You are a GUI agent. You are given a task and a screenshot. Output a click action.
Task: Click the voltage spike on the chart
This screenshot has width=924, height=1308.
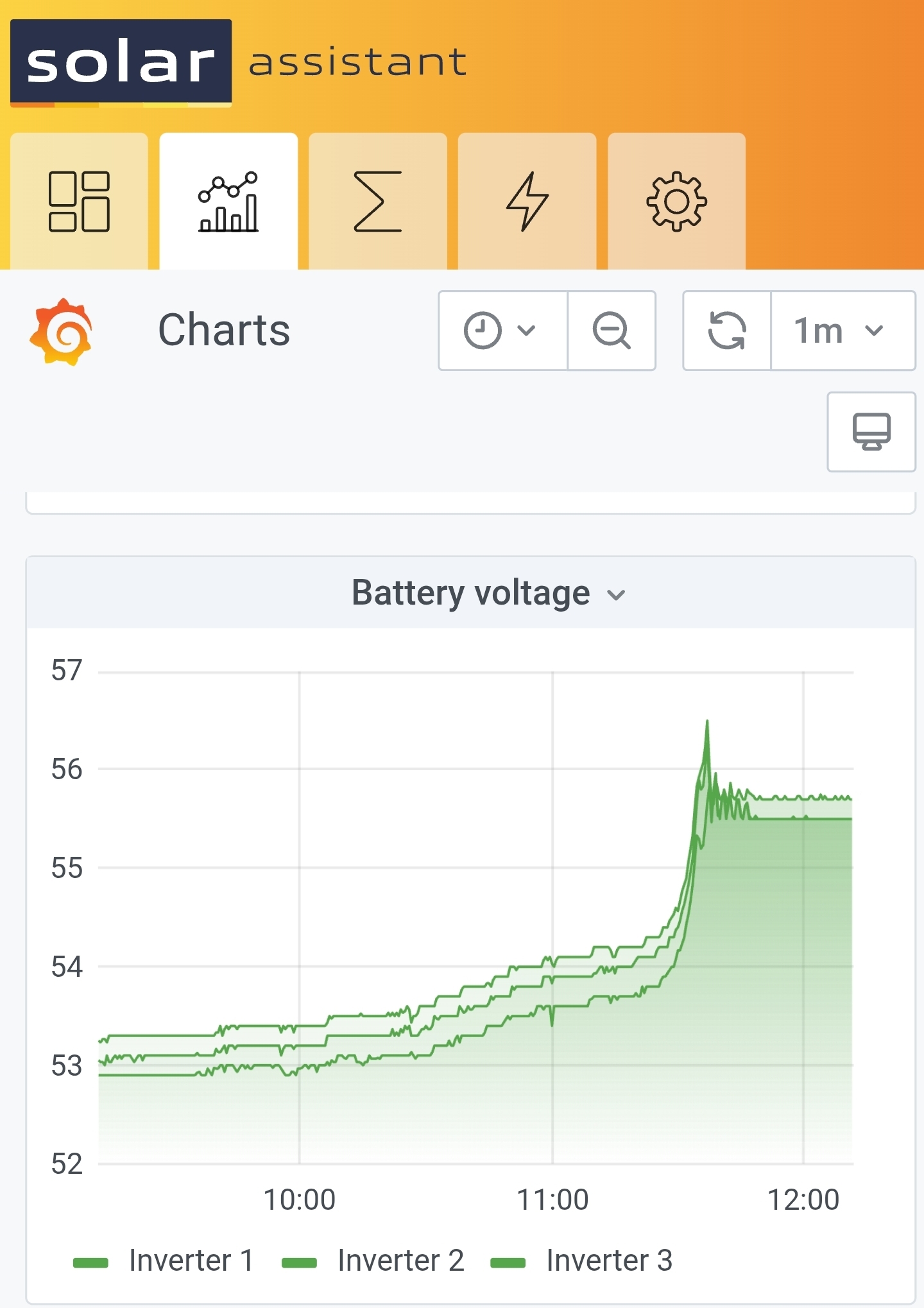(707, 724)
